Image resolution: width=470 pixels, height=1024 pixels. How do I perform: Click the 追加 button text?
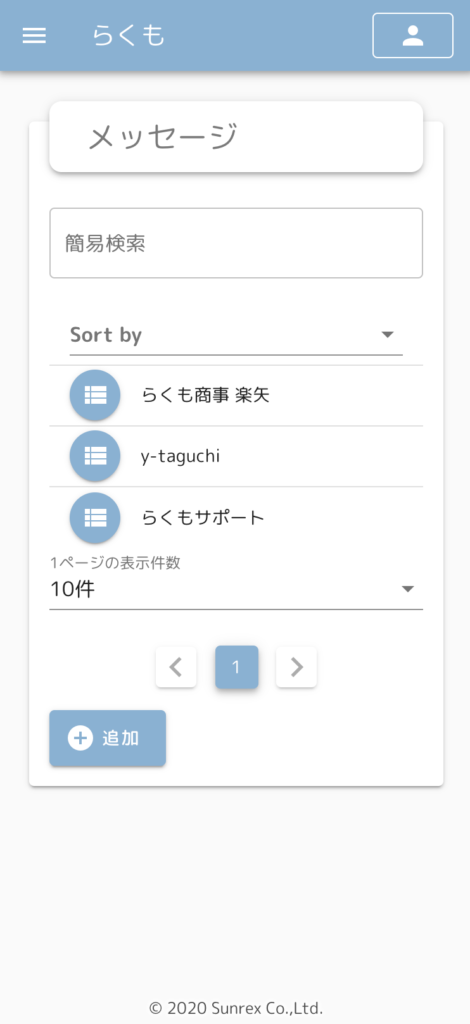[x=121, y=739]
